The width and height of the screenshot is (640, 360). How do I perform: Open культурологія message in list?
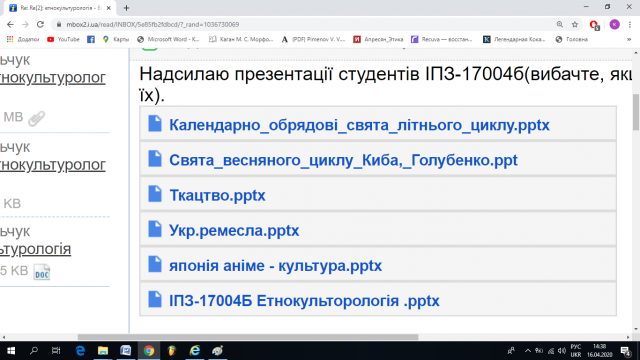point(36,249)
